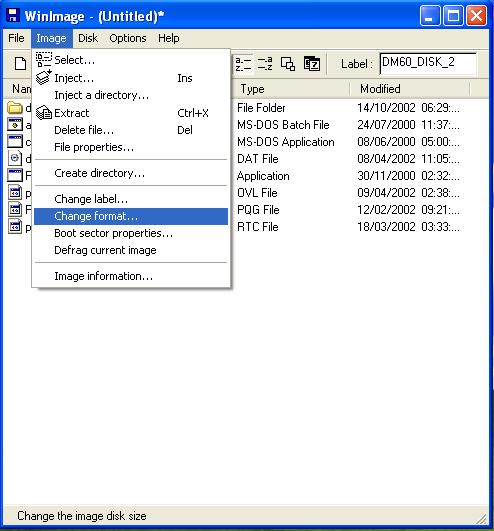Click the OVL File row's icon
This screenshot has width=494, height=531.
click(15, 193)
